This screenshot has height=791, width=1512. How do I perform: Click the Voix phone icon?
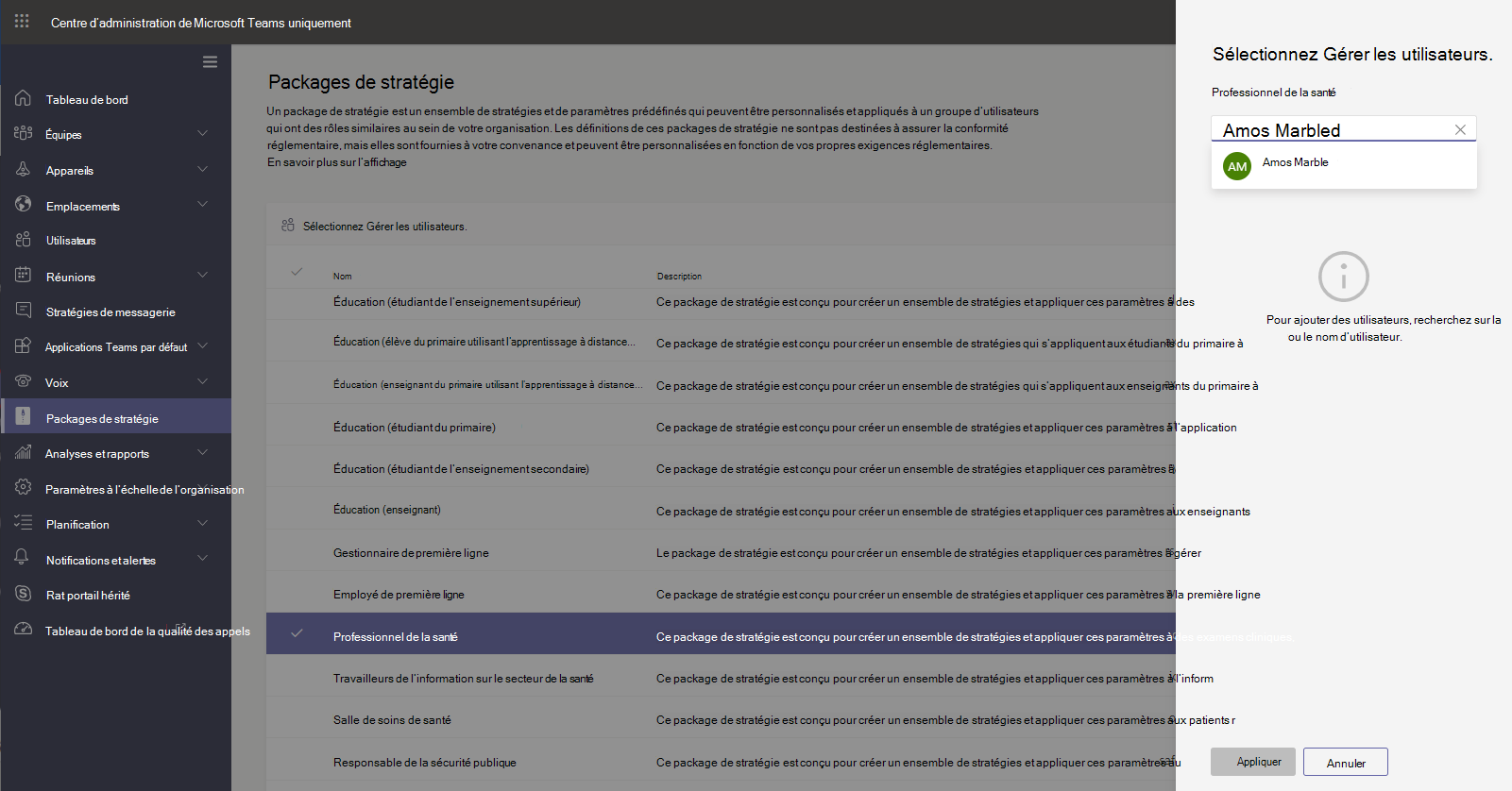click(24, 381)
